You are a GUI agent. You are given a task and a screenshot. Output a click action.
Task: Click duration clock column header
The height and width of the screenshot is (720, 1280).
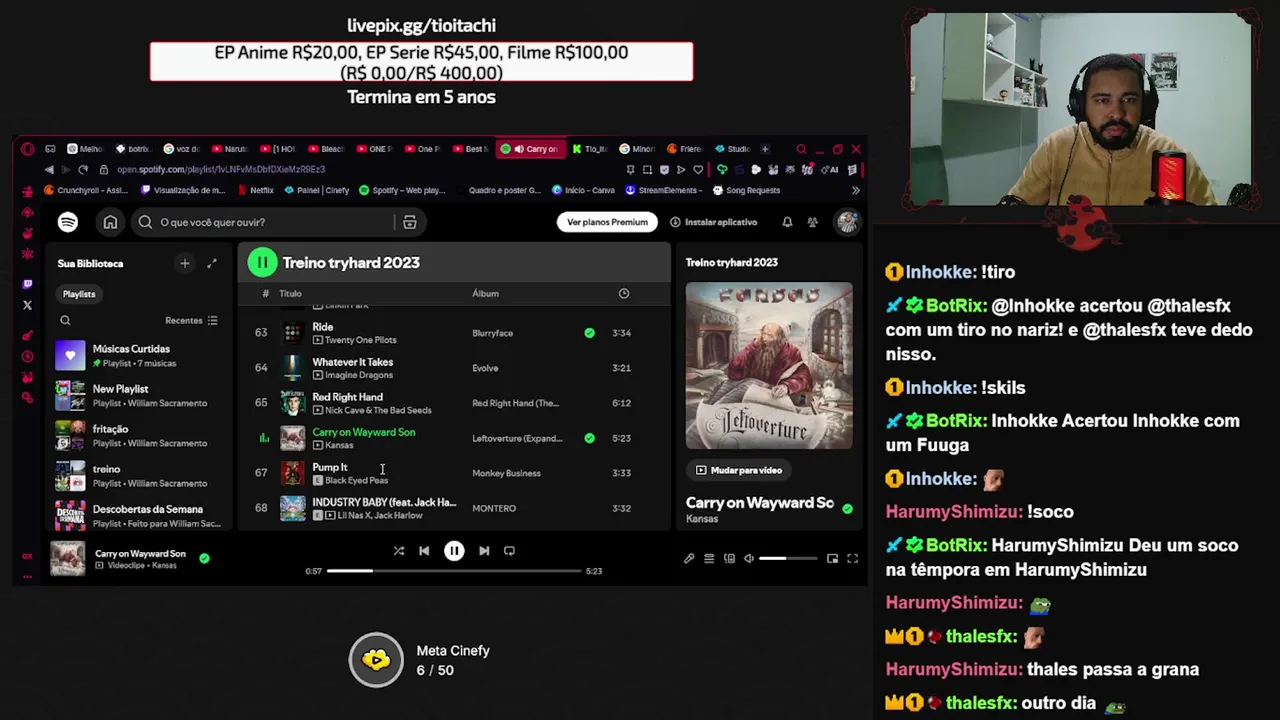(624, 294)
